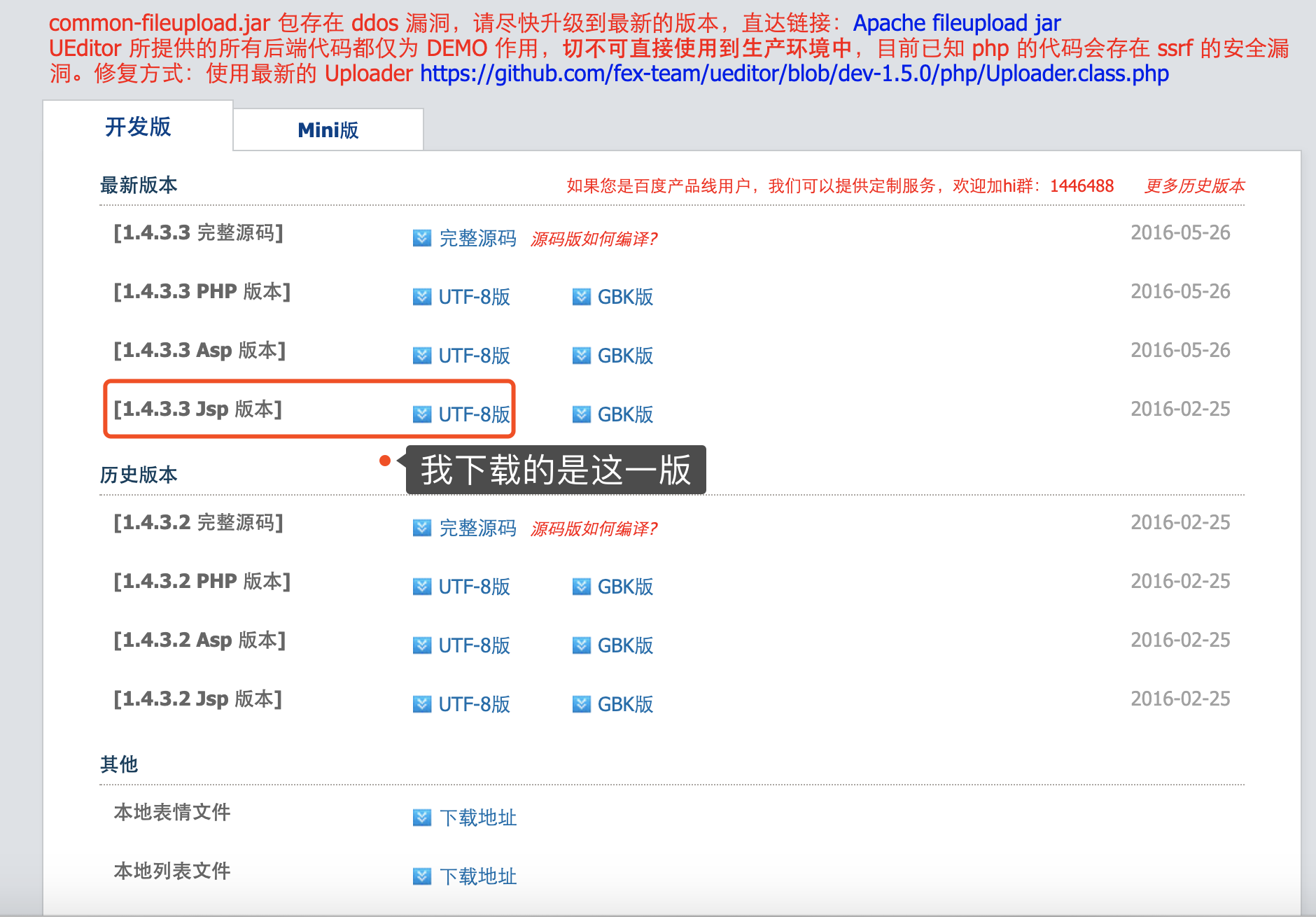Image resolution: width=1316 pixels, height=917 pixels.
Task: Select the [1.4.3.2 Asp 版本] label
Action: click(199, 640)
